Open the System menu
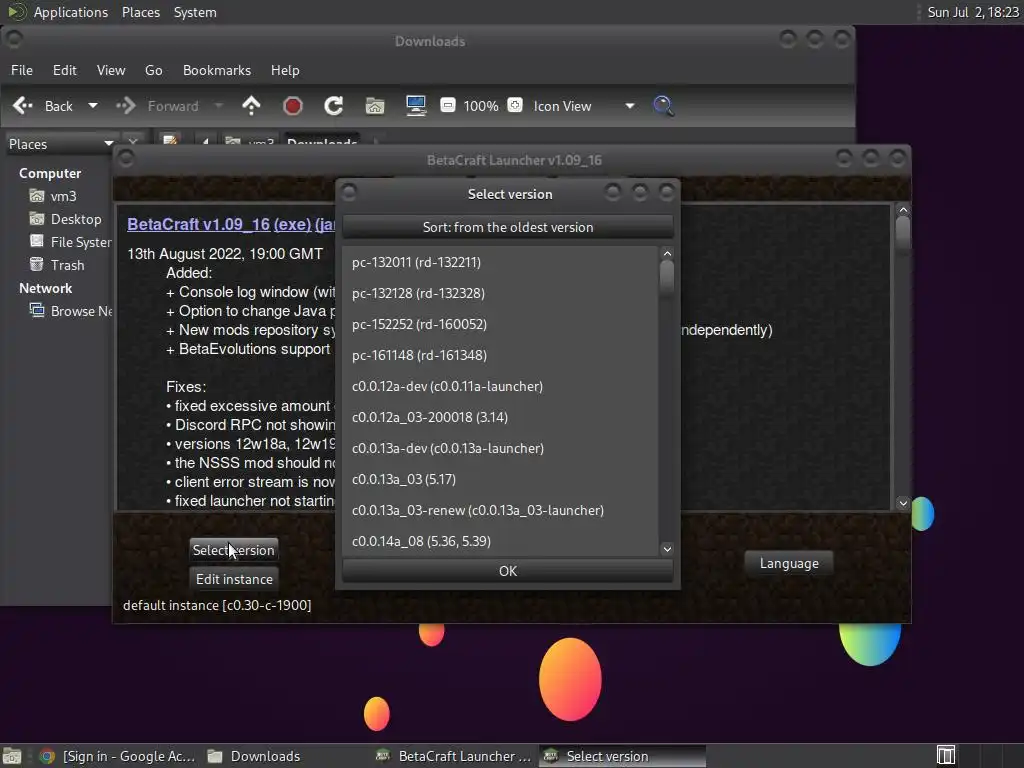The height and width of the screenshot is (768, 1024). tap(195, 12)
